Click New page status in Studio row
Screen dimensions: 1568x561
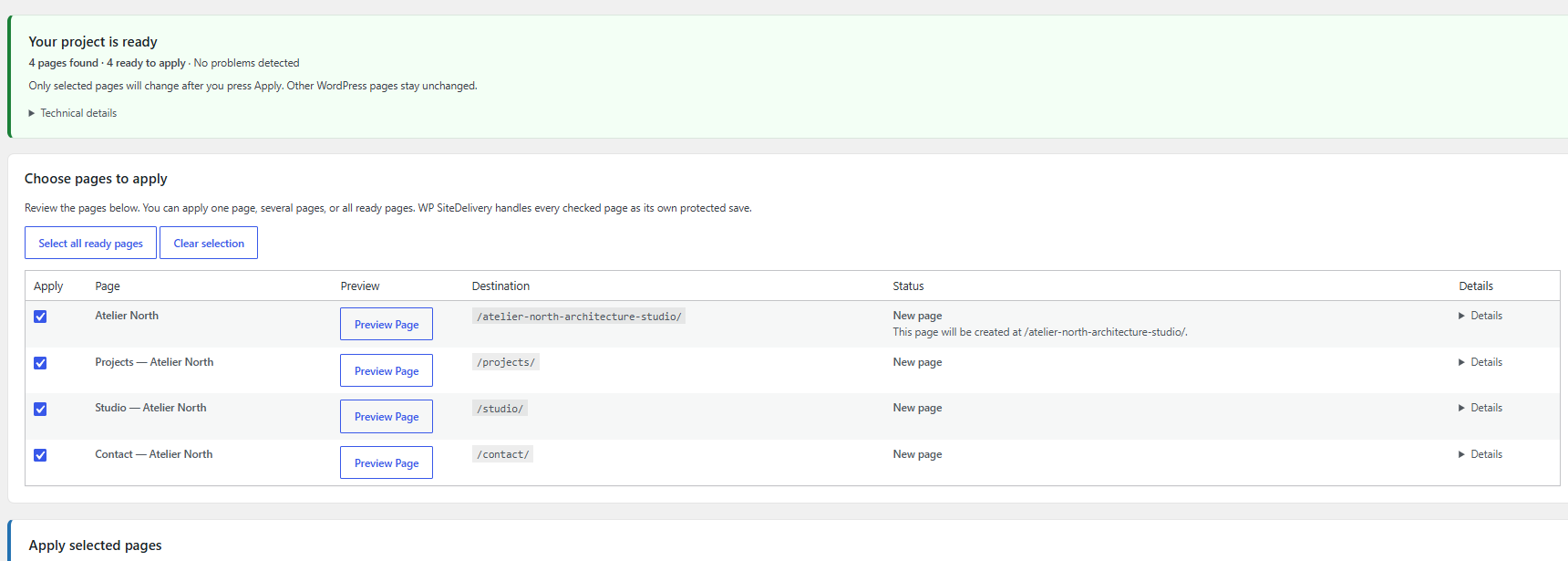[917, 408]
